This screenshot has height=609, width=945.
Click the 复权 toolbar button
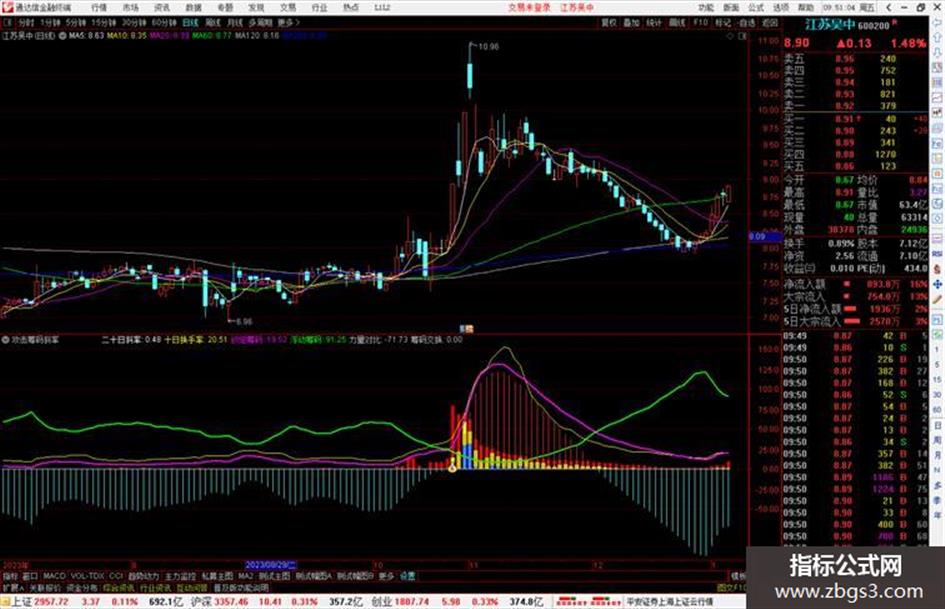609,23
